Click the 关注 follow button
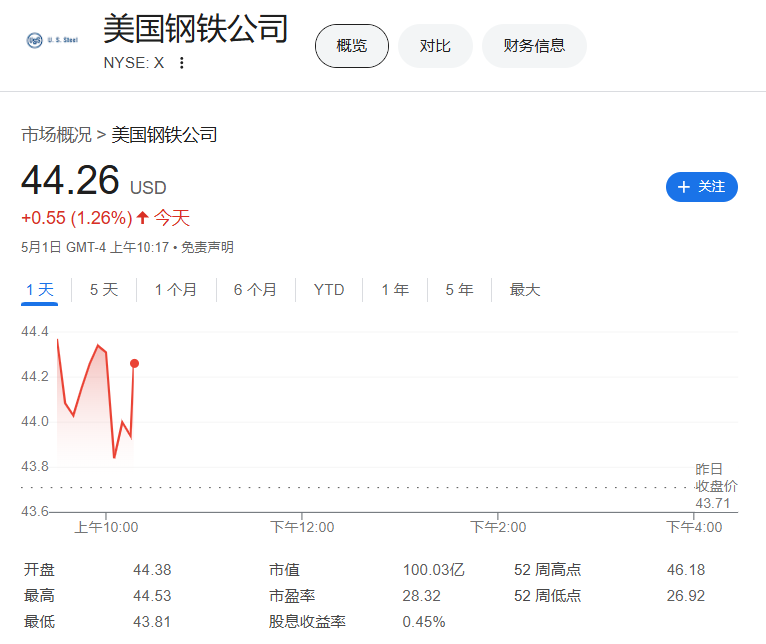Viewport: 766px width, 644px height. click(702, 187)
